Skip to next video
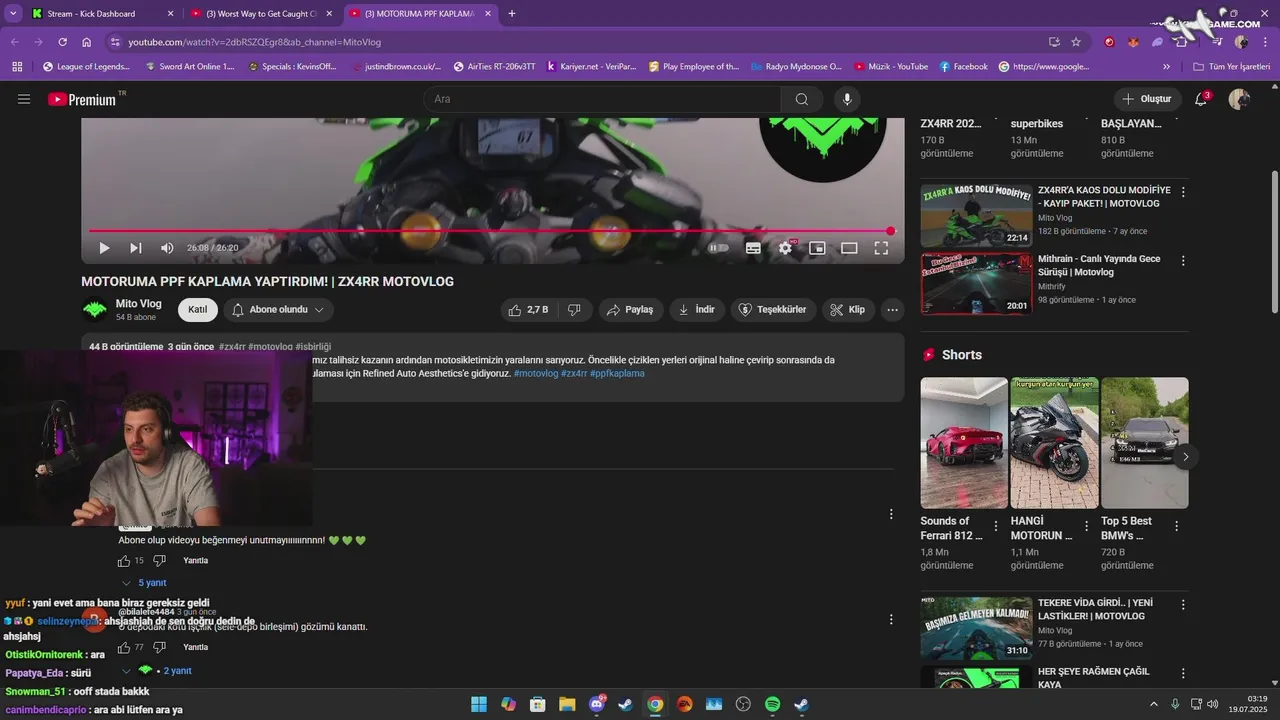Screen dimensions: 1280x720 tap(135, 248)
